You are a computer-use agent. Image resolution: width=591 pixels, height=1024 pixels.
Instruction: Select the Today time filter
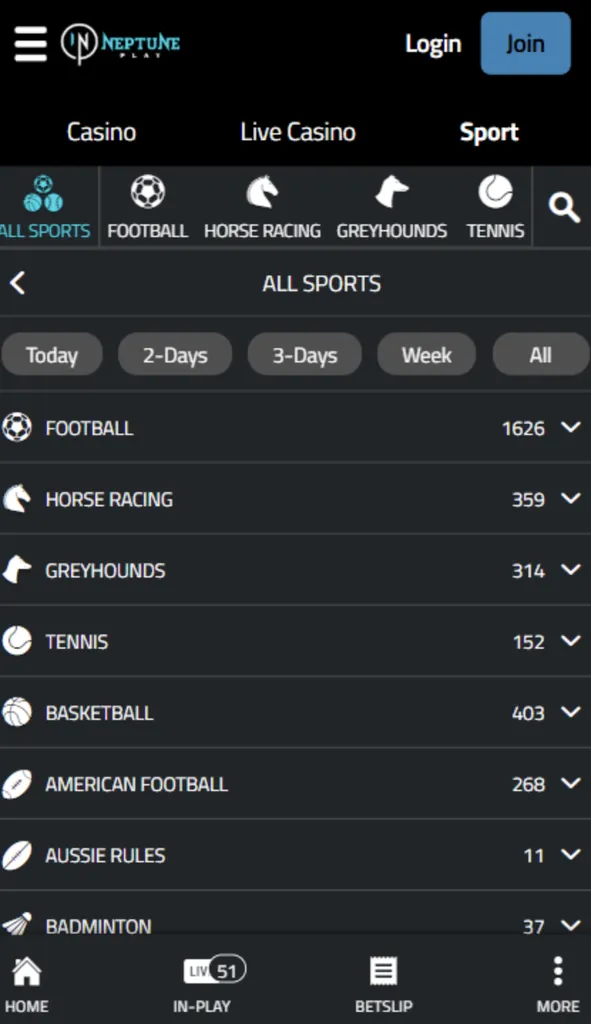click(52, 354)
